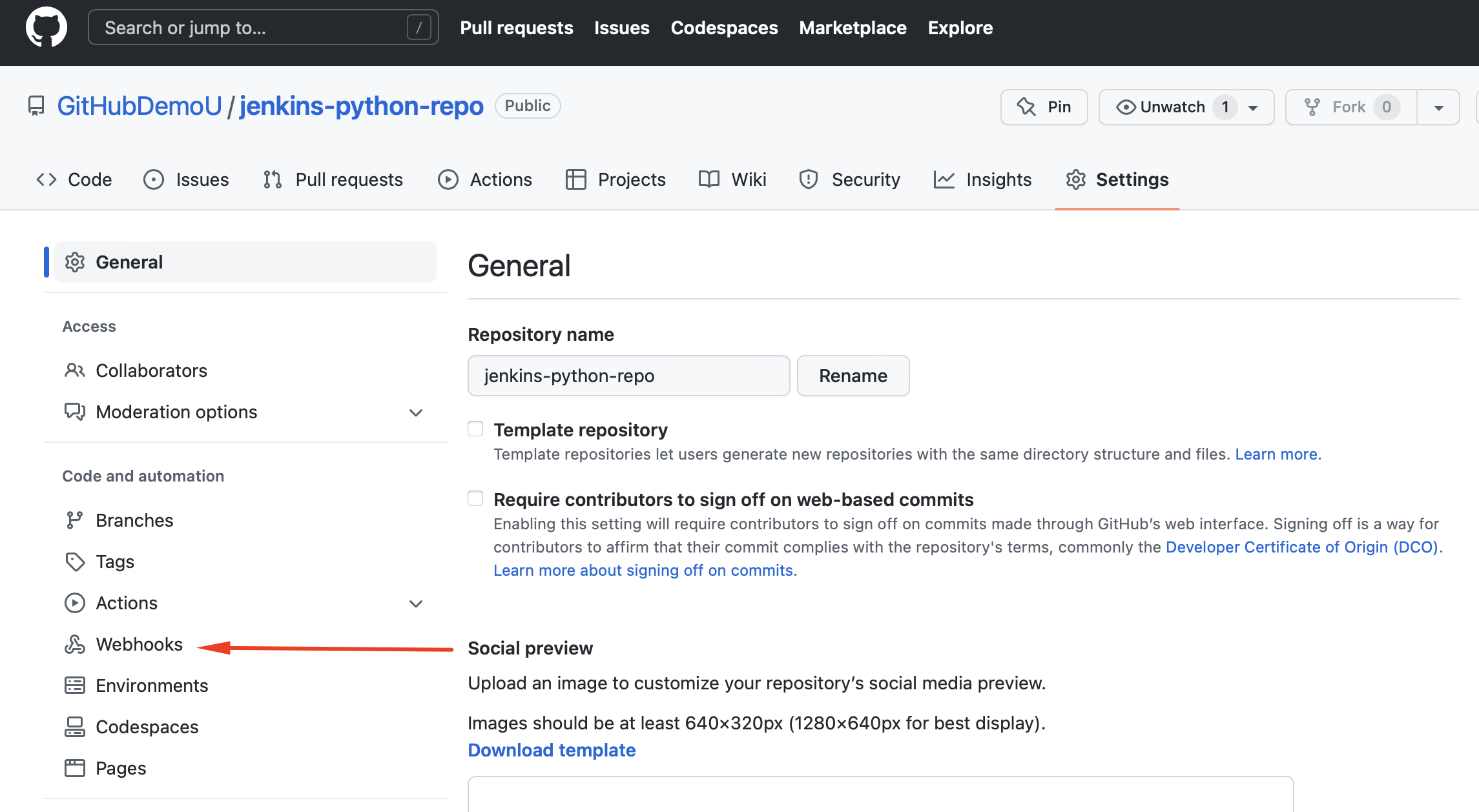Click the Unwatch count badge showing 1

(x=1225, y=107)
